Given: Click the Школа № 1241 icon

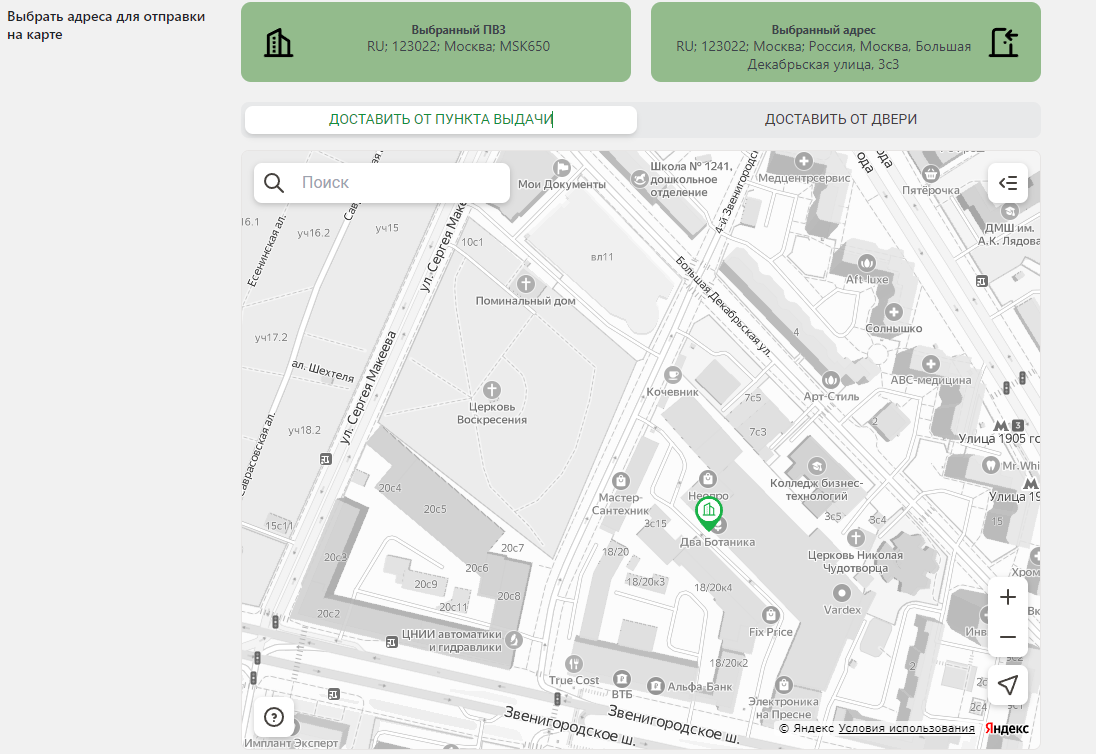Looking at the screenshot, I should tap(640, 179).
